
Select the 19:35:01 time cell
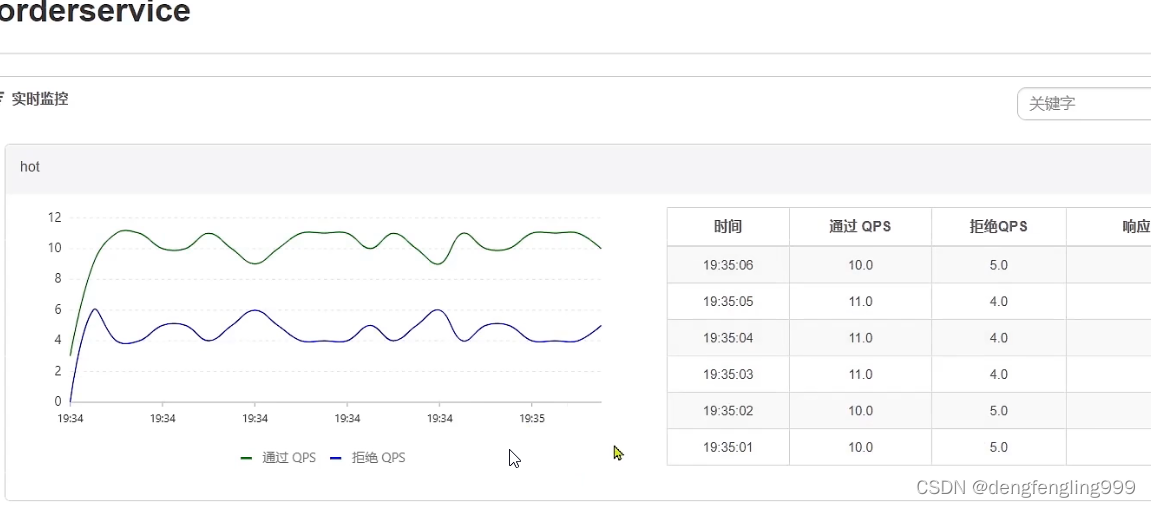coord(728,447)
